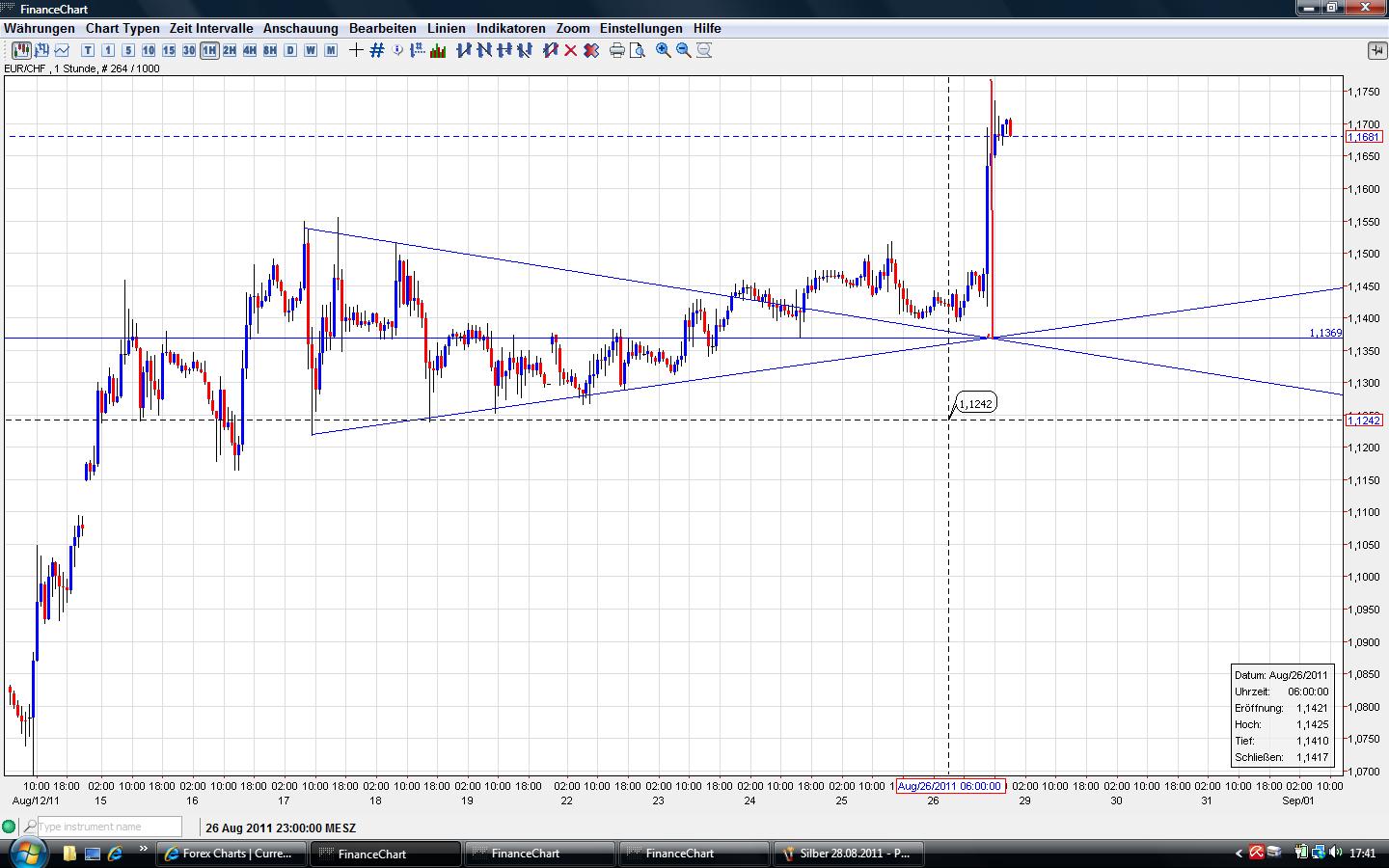
Task: Open the Linien menu
Action: [x=447, y=28]
